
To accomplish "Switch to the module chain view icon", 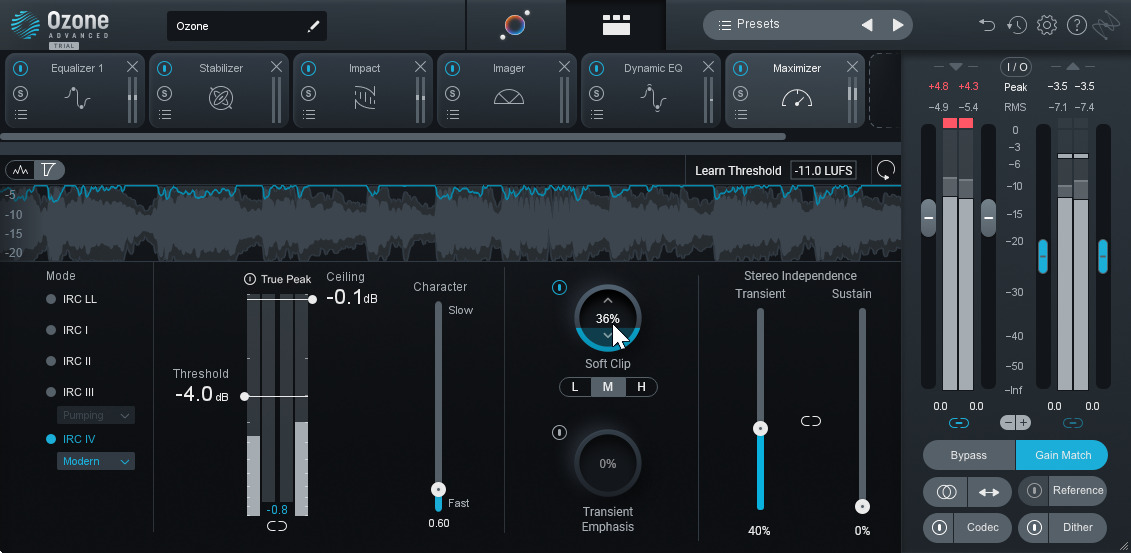I will click(617, 25).
